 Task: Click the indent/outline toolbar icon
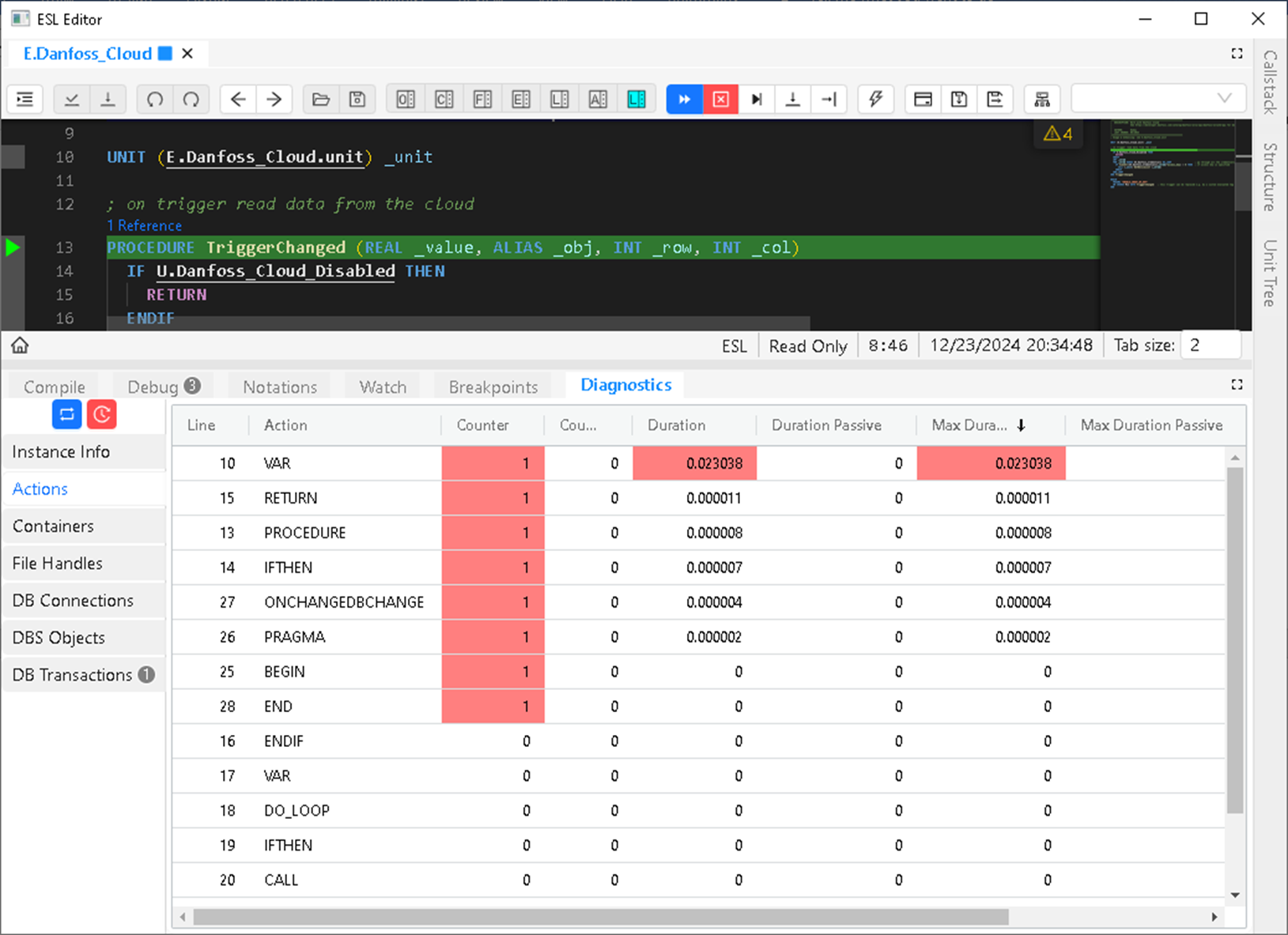click(25, 100)
